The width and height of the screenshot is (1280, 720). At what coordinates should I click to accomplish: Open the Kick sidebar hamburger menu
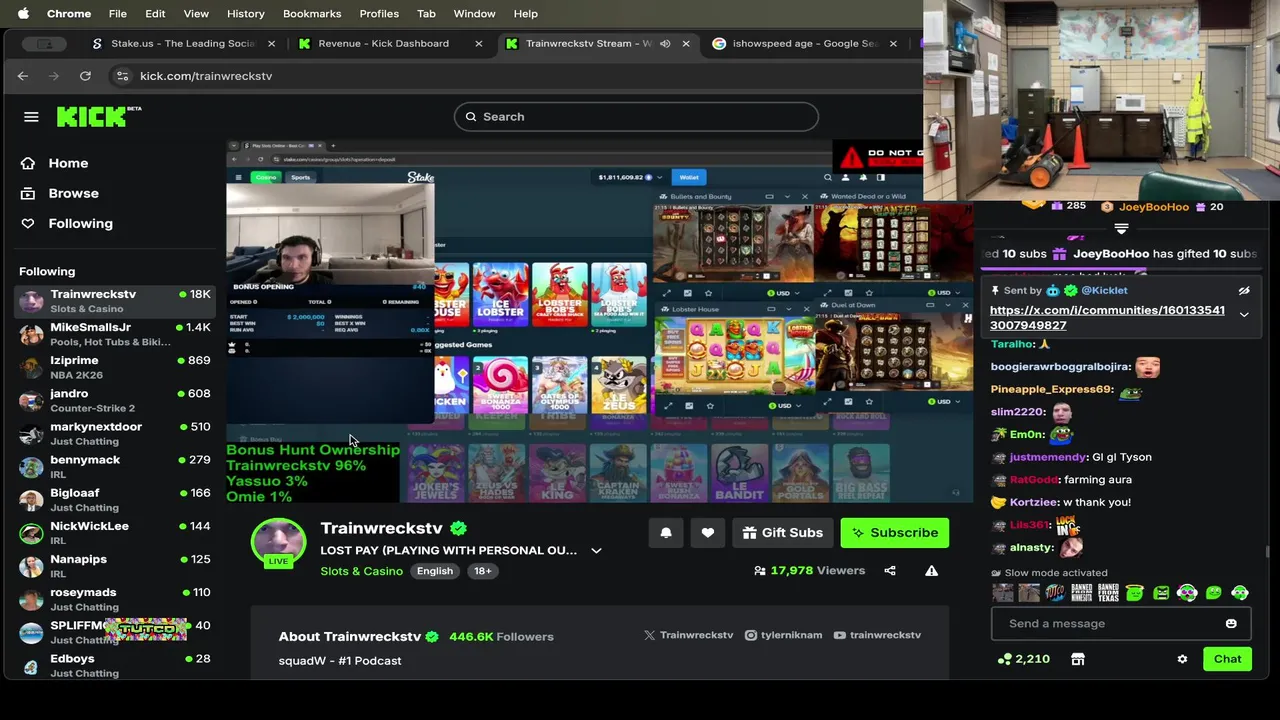pos(31,117)
